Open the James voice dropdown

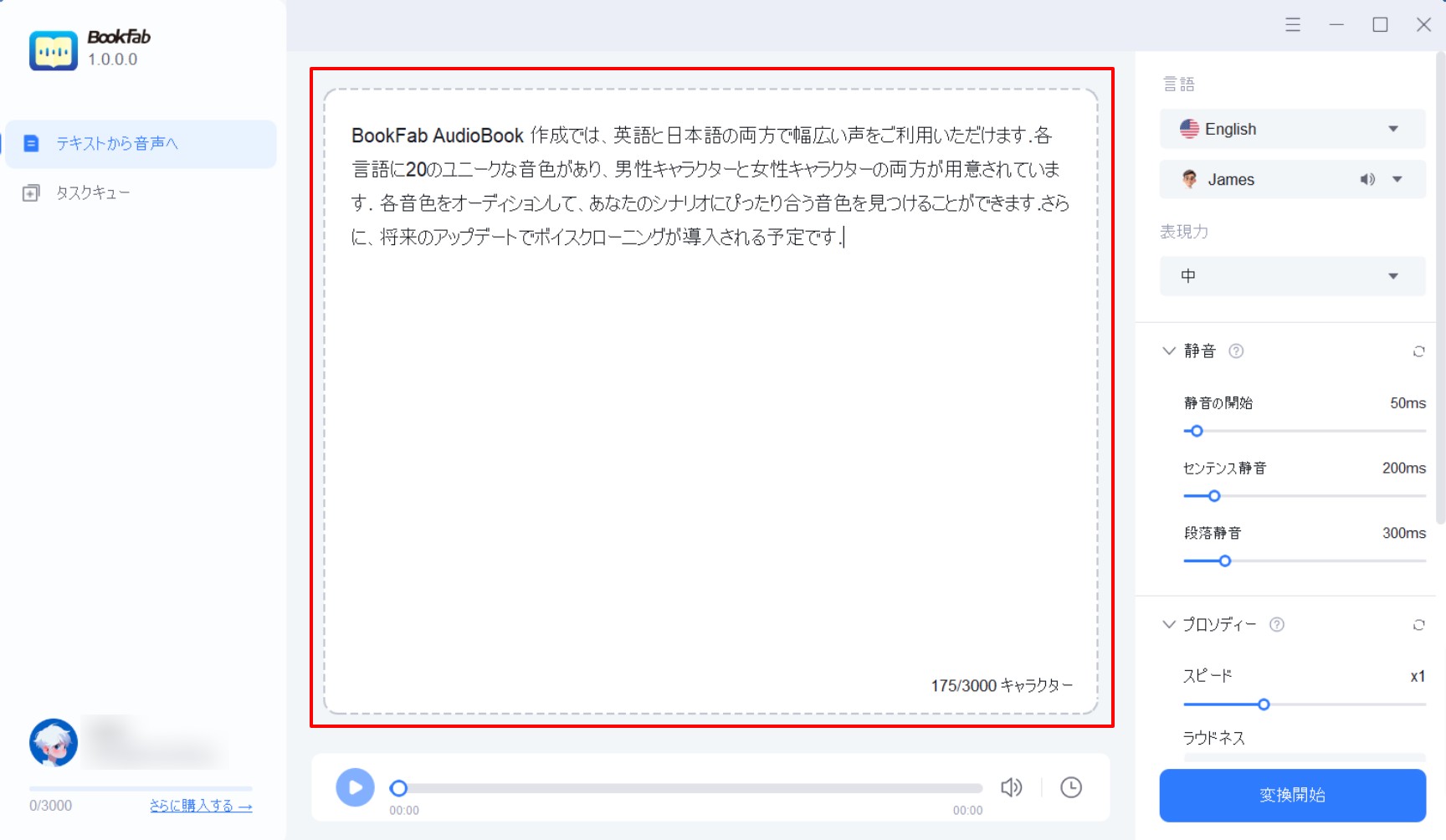click(x=1397, y=179)
